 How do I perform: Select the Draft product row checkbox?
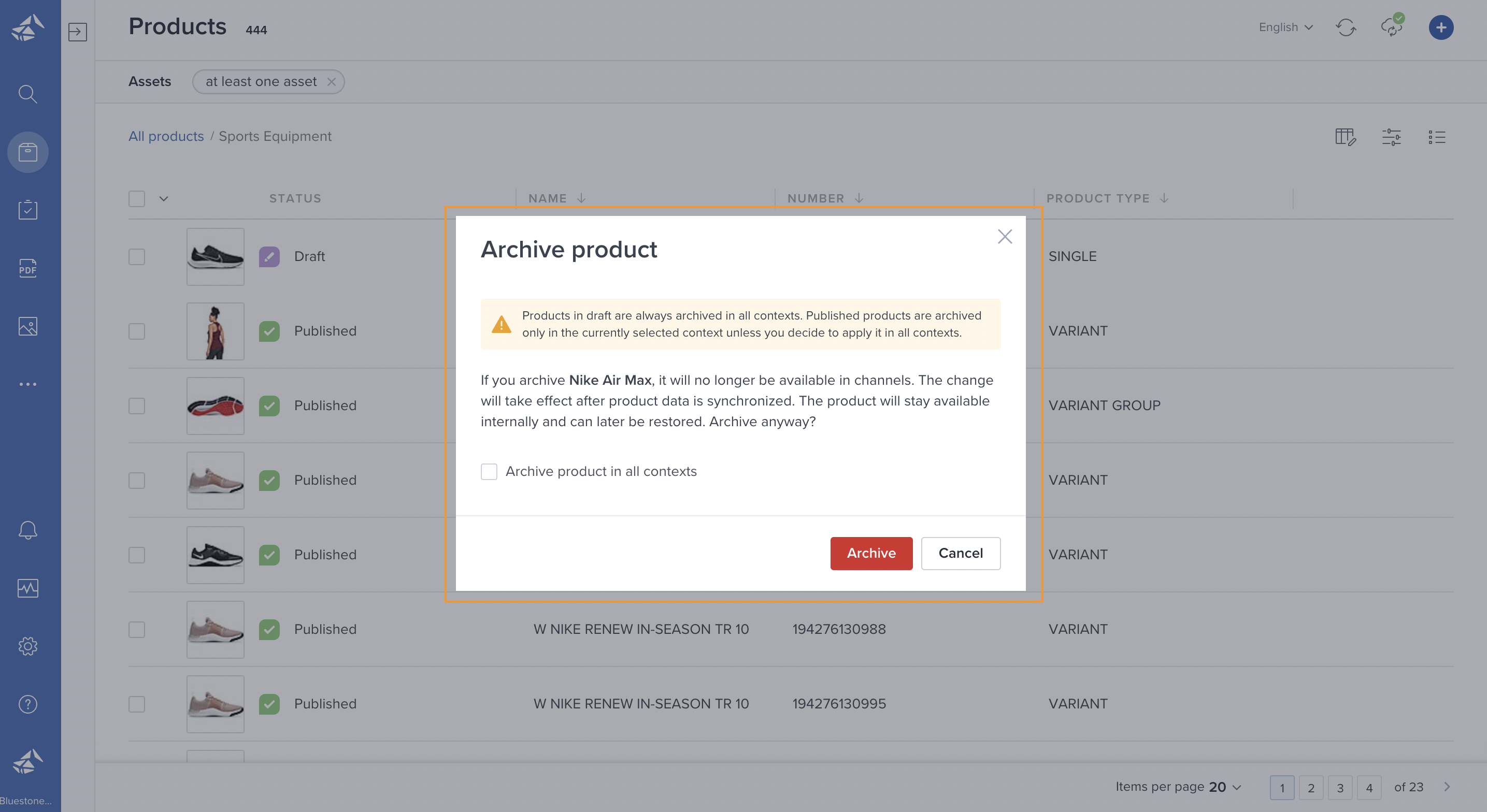tap(137, 256)
